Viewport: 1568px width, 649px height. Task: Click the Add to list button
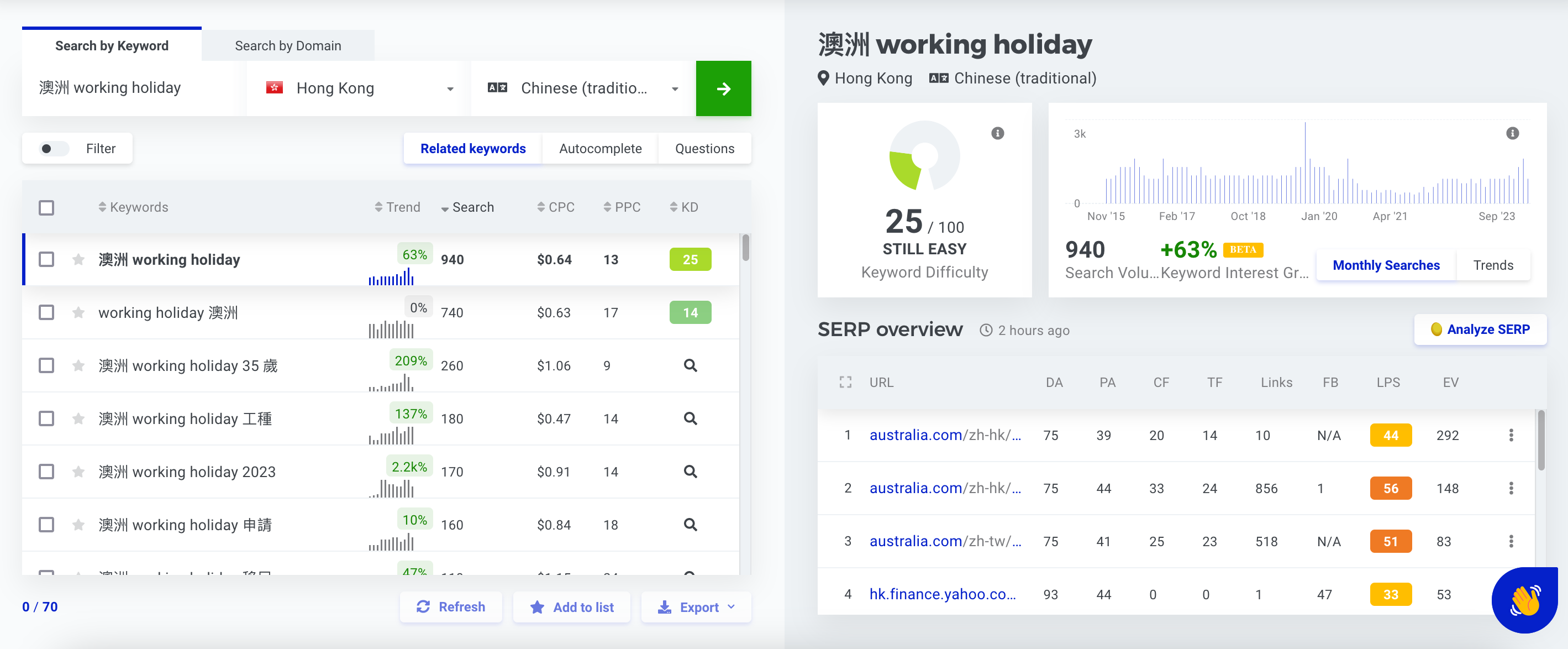coord(572,608)
